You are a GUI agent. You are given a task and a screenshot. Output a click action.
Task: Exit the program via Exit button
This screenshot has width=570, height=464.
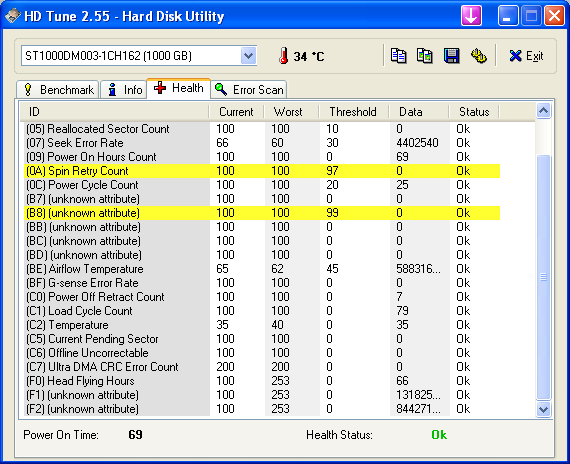pos(526,56)
